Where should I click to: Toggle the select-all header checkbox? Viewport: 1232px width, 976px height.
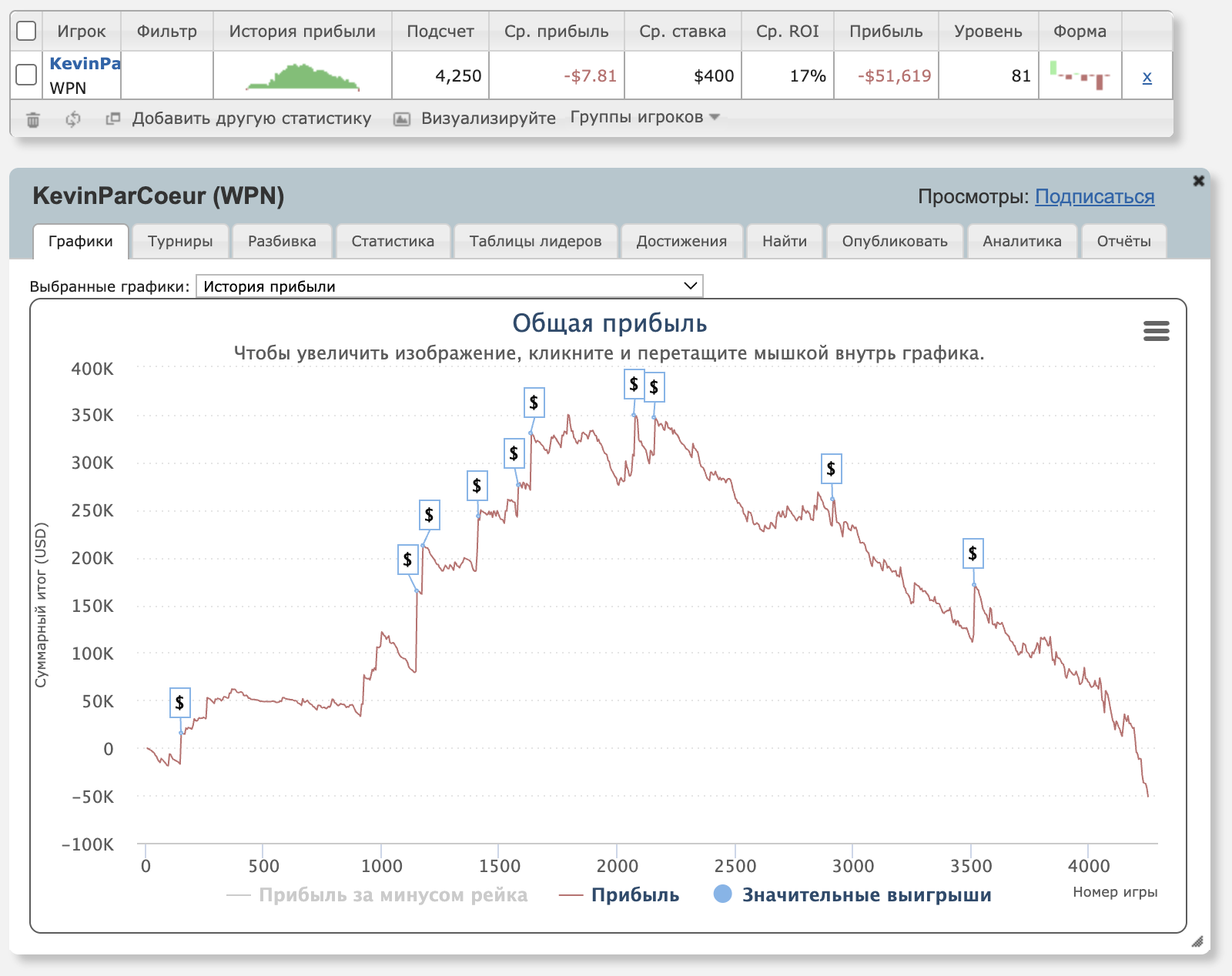click(26, 31)
